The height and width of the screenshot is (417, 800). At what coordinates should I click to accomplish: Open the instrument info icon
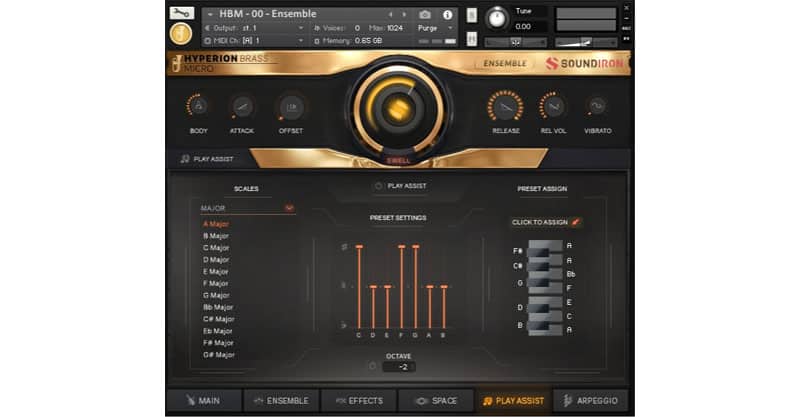pos(446,14)
